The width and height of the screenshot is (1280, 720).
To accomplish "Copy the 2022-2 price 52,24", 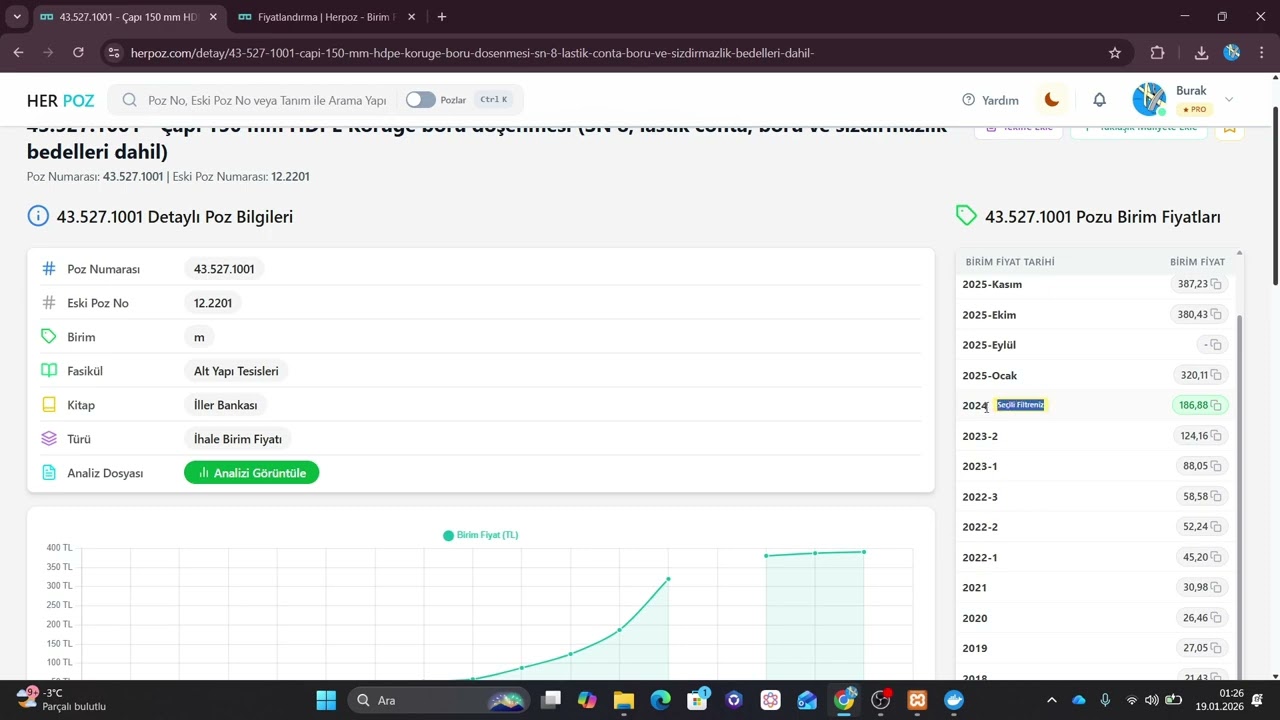I will click(x=1216, y=526).
